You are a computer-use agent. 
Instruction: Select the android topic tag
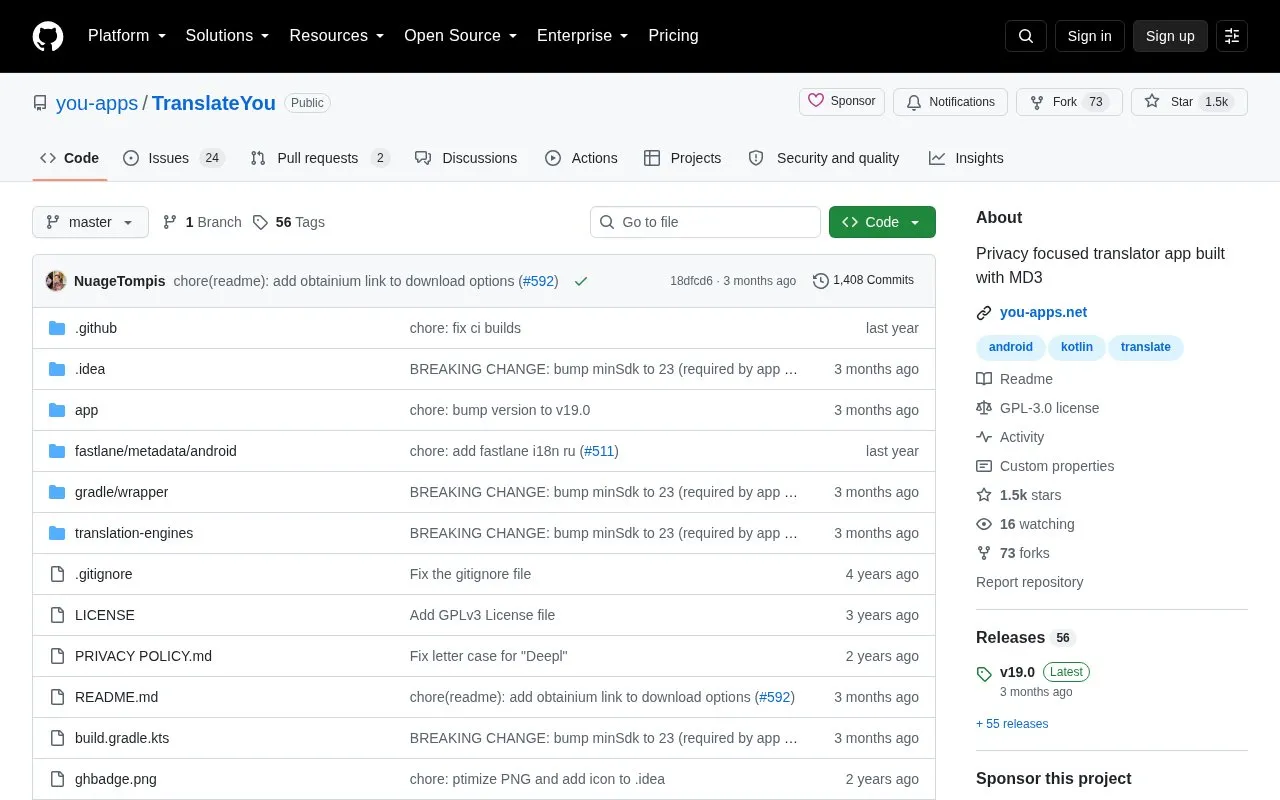coord(1011,347)
